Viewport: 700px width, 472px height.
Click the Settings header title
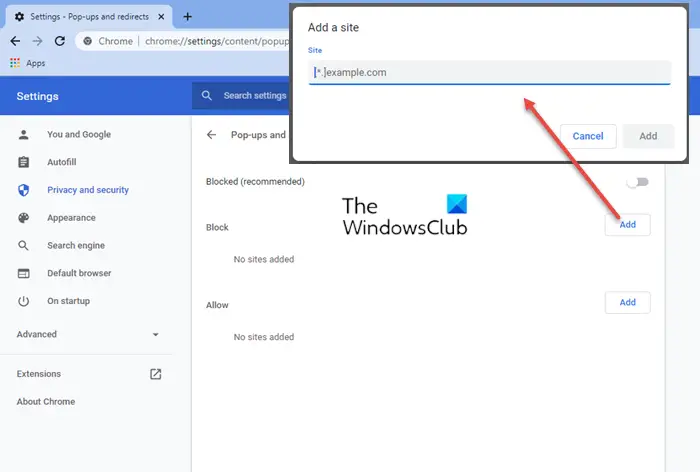click(x=38, y=96)
